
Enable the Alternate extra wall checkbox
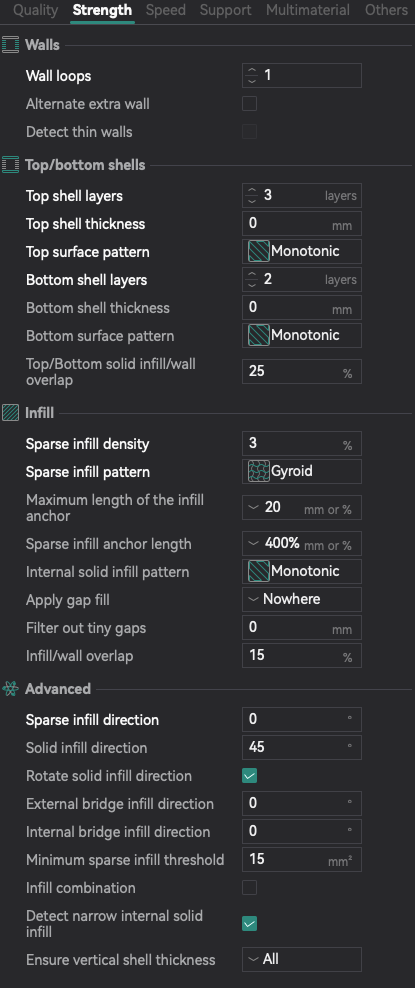[249, 103]
